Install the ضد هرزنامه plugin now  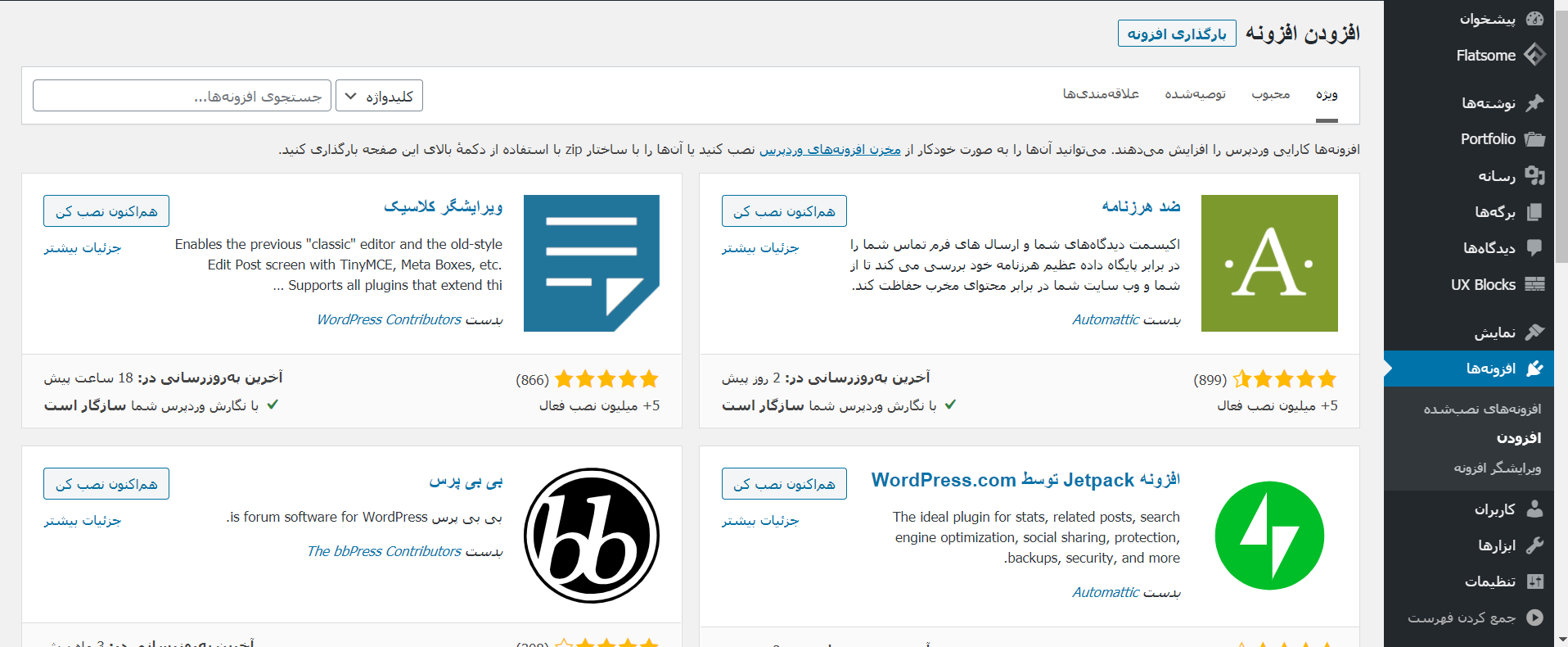coord(784,211)
